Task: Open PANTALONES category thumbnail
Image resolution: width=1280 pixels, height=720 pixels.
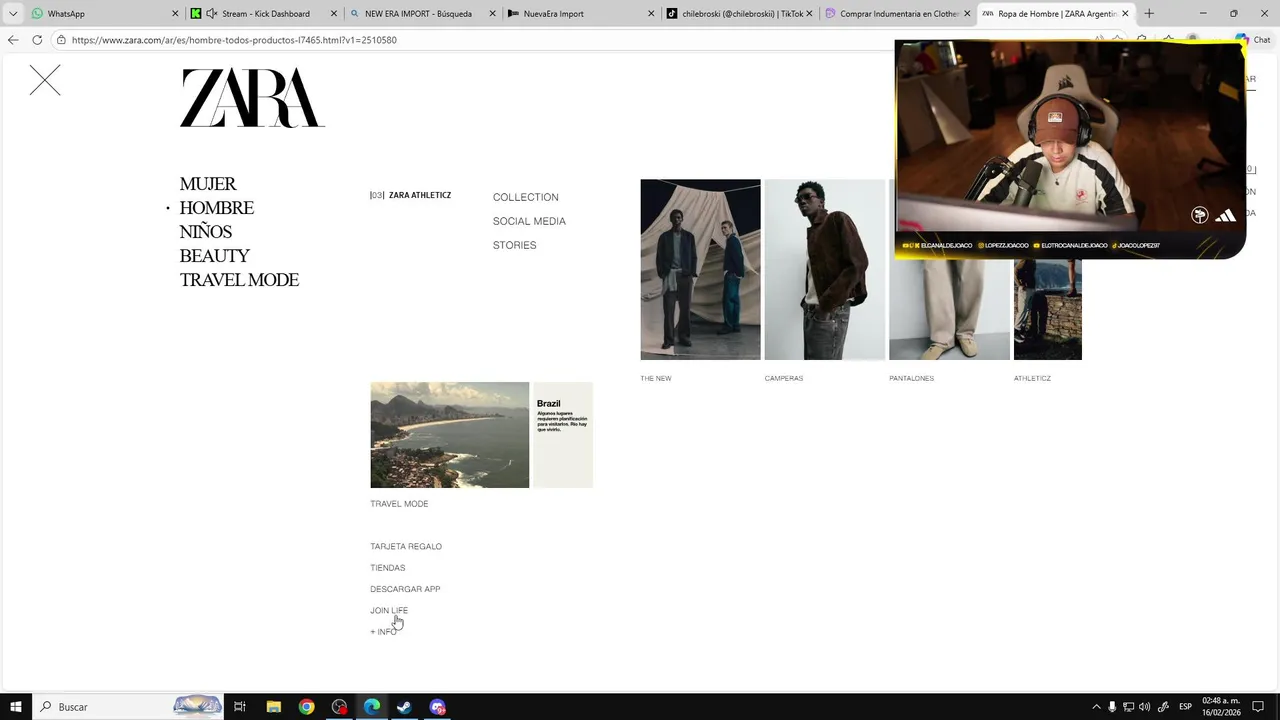Action: (x=949, y=309)
